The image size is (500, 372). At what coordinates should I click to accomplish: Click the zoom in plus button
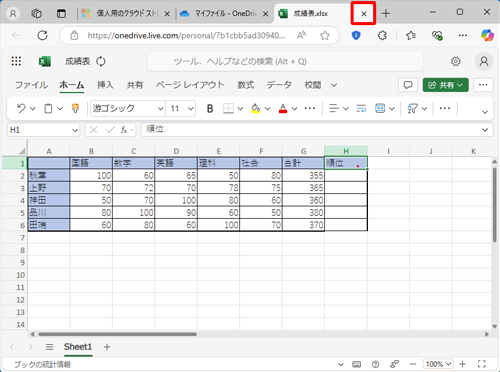pos(462,364)
